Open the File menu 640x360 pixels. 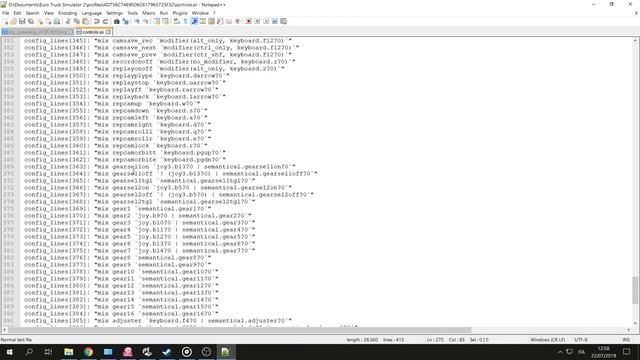point(5,13)
